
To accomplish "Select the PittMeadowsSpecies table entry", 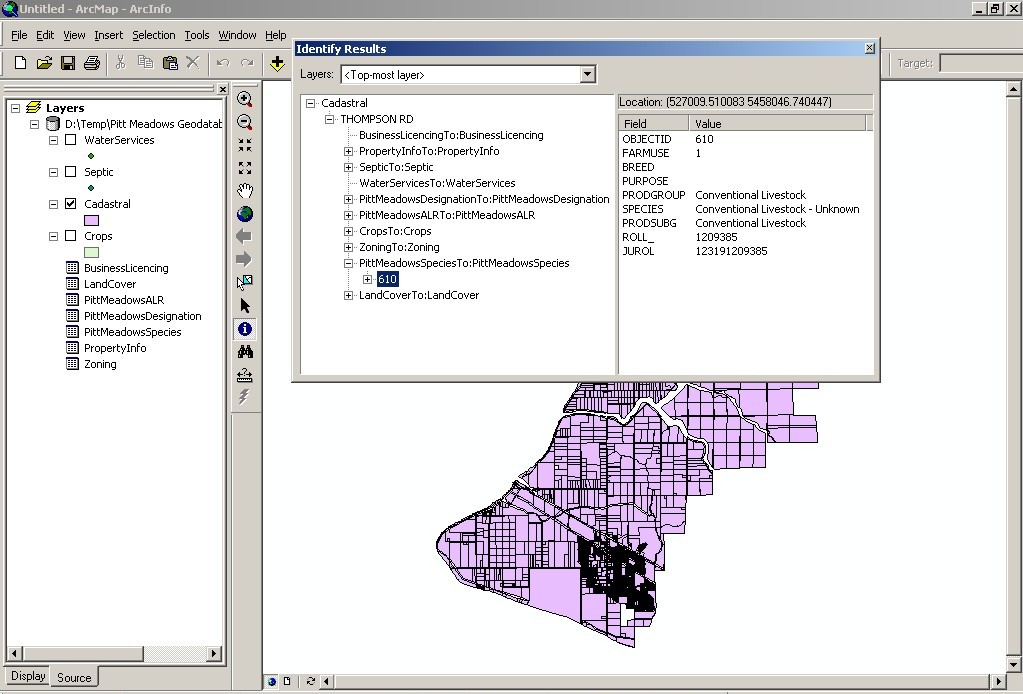I will 132,332.
